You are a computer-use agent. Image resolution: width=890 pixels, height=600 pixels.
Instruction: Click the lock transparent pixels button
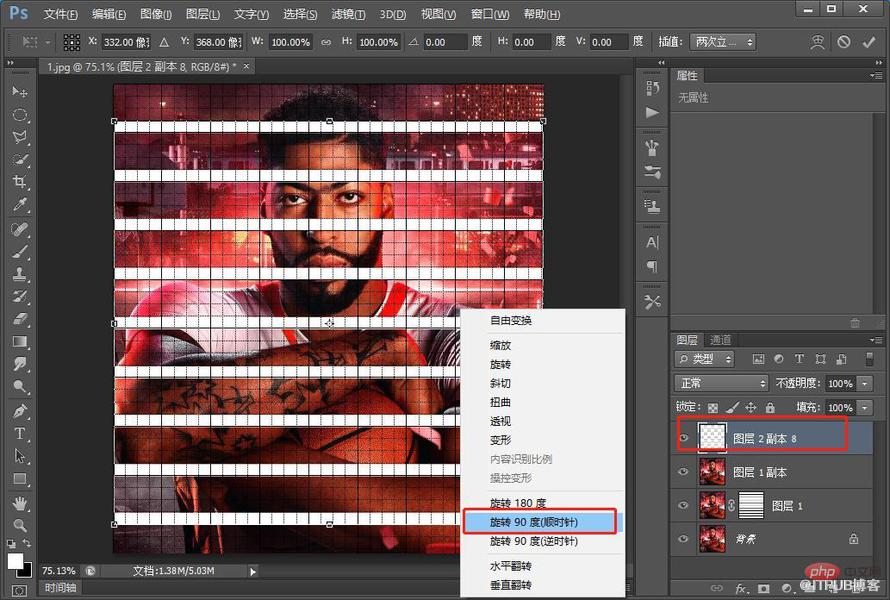[x=713, y=407]
